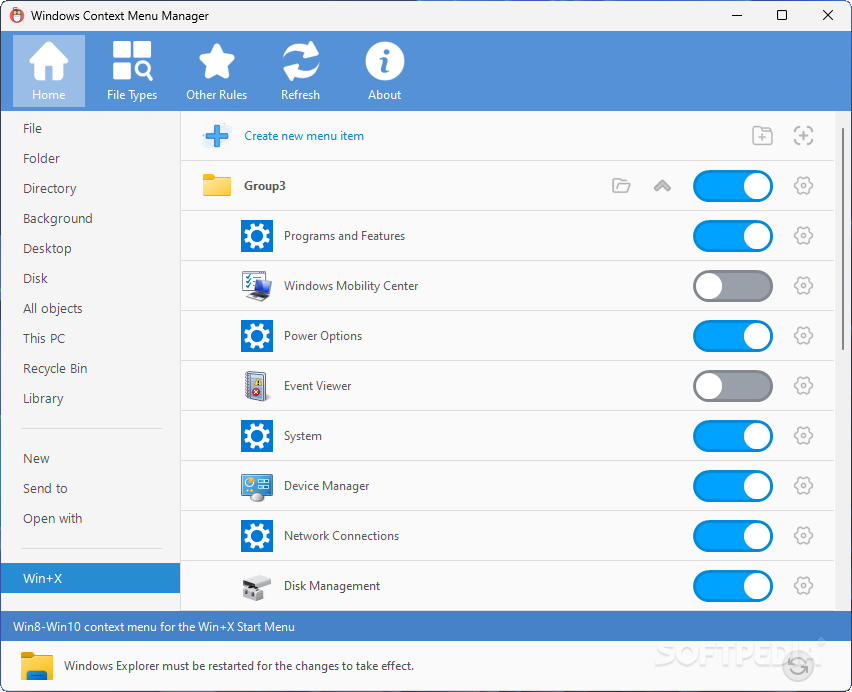Open settings gear for Disk Management
The image size is (852, 692).
coord(803,586)
